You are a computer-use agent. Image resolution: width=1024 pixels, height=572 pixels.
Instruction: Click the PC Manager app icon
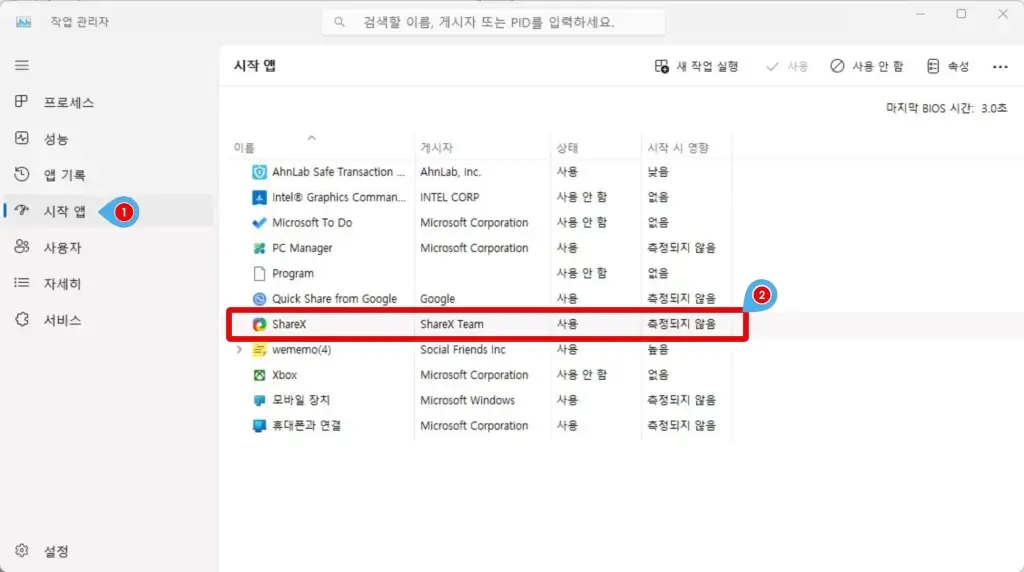tap(259, 248)
